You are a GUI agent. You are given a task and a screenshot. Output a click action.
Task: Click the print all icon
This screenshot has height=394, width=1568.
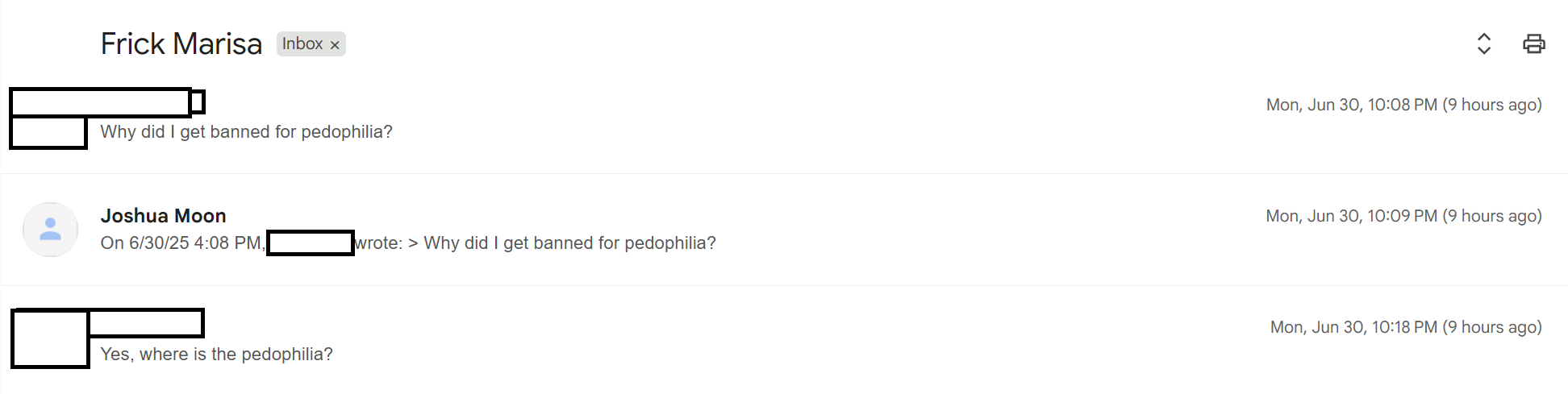(x=1533, y=44)
